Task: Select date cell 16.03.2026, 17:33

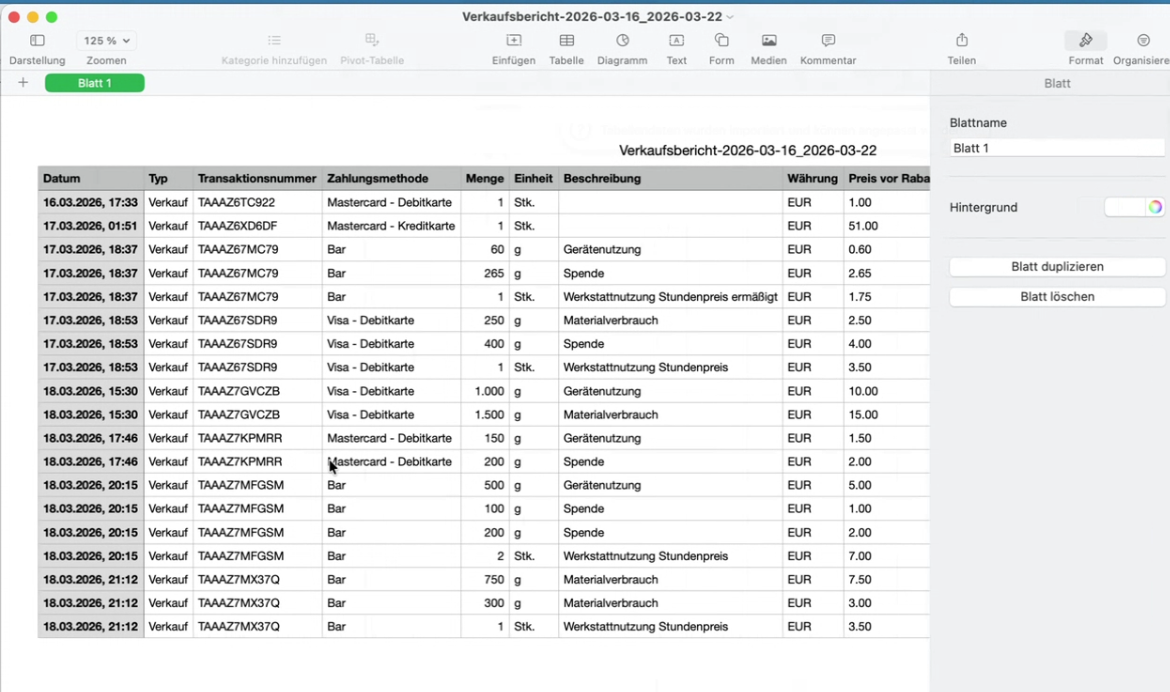Action: coord(91,202)
